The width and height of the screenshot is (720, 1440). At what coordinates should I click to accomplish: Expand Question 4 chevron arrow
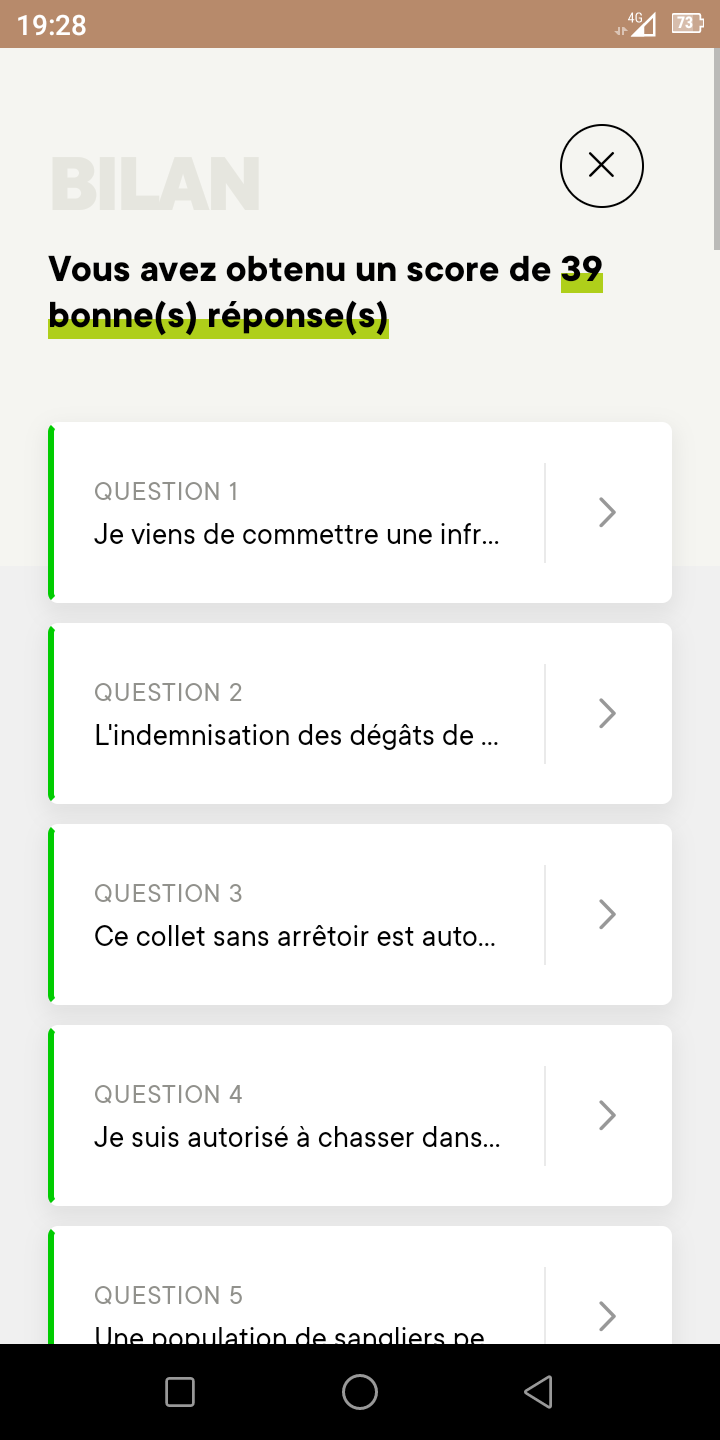606,1116
